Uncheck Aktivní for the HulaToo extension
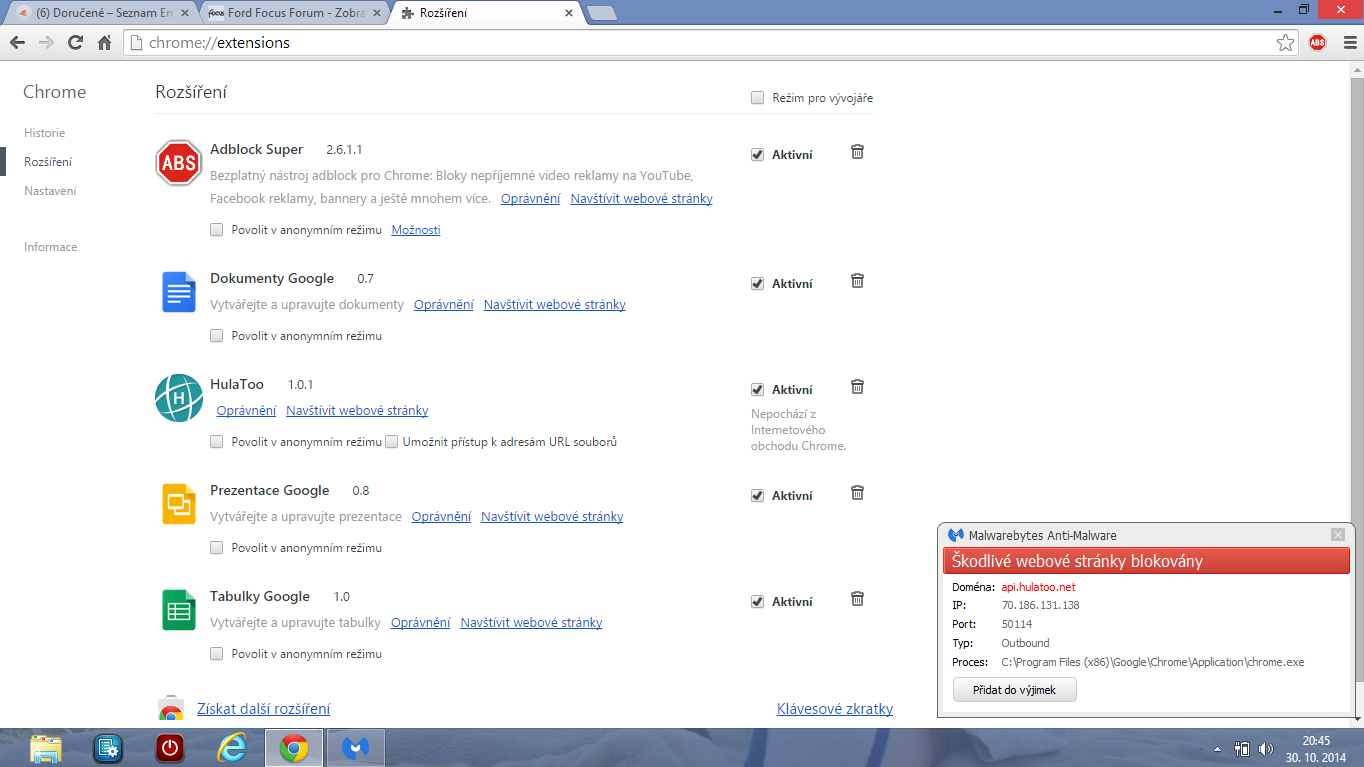Image resolution: width=1364 pixels, height=767 pixels. pyautogui.click(x=758, y=390)
